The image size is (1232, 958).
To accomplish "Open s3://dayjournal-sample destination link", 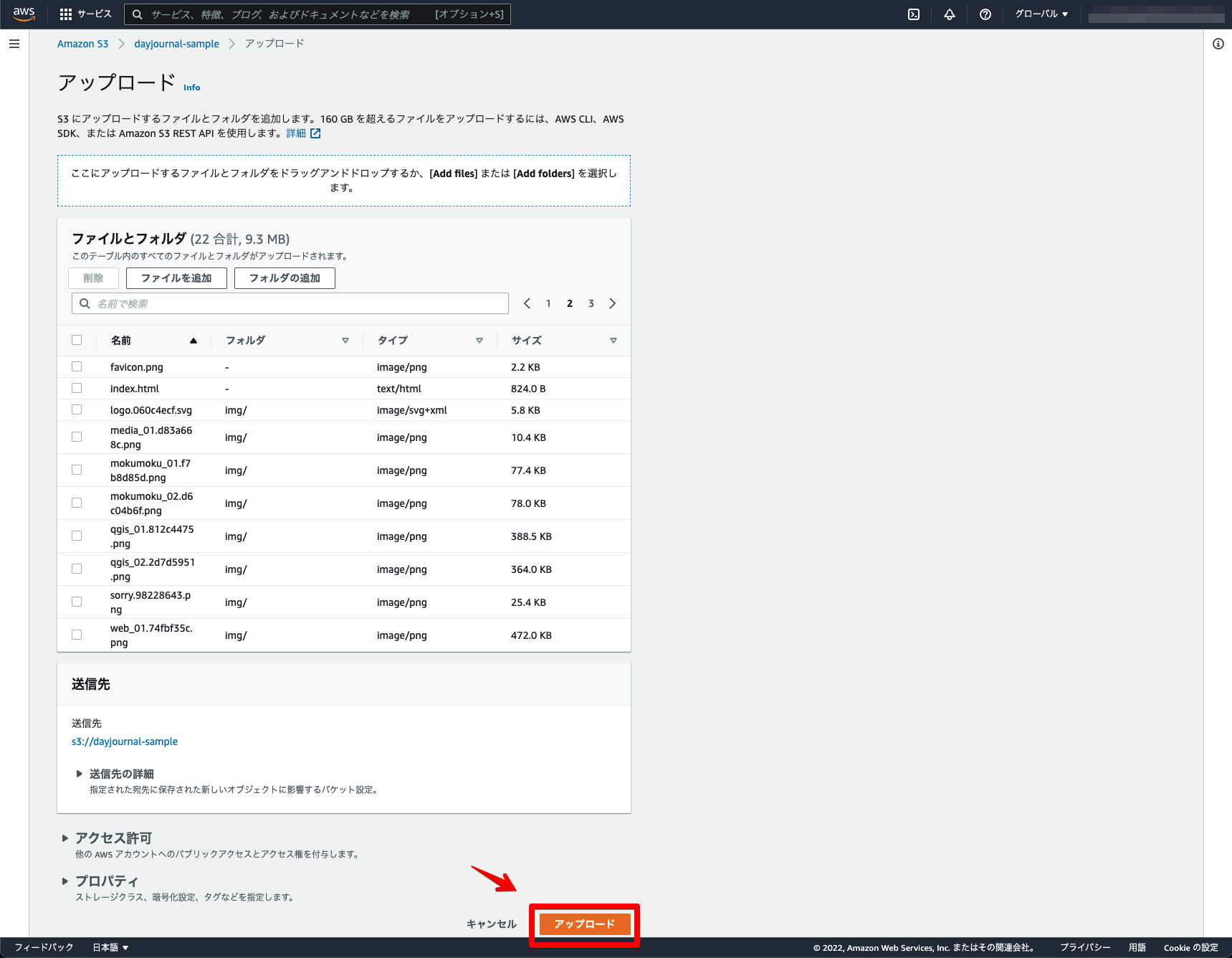I will tap(125, 741).
